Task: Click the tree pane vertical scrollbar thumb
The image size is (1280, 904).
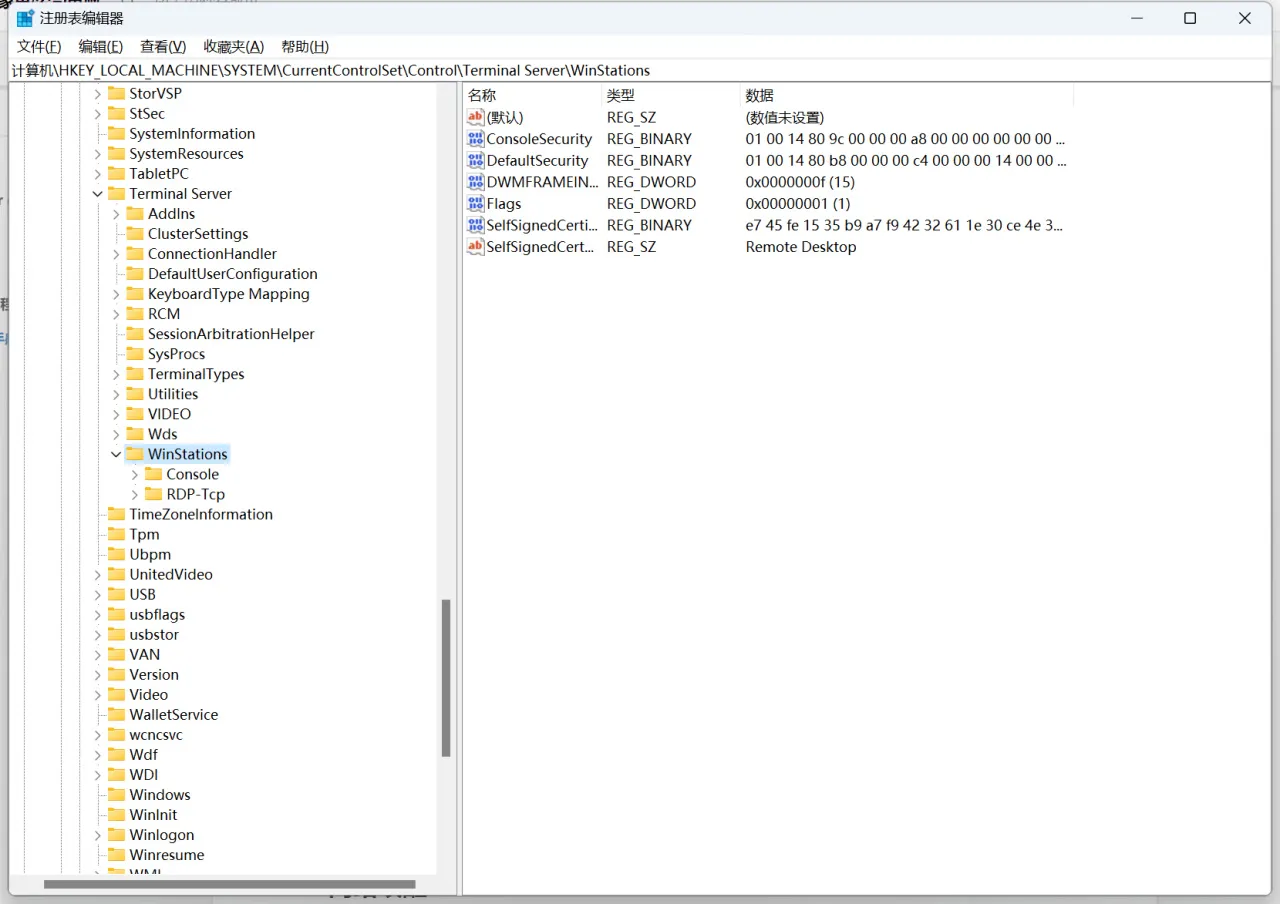Action: pos(446,678)
